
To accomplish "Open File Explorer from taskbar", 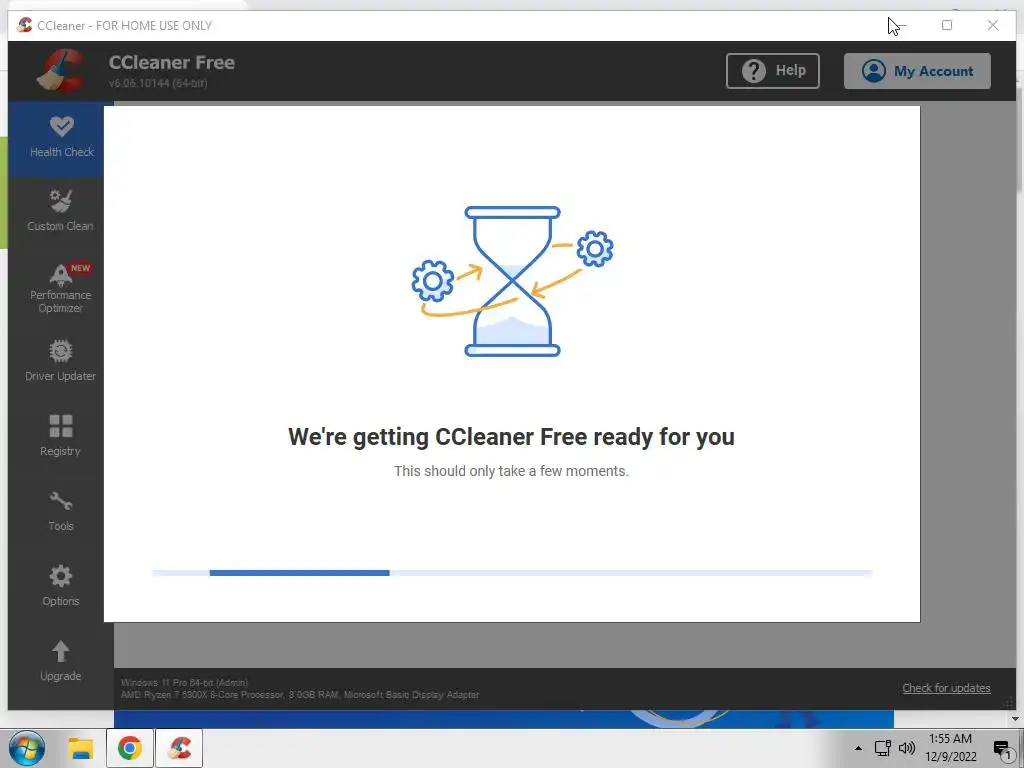I will click(x=81, y=748).
